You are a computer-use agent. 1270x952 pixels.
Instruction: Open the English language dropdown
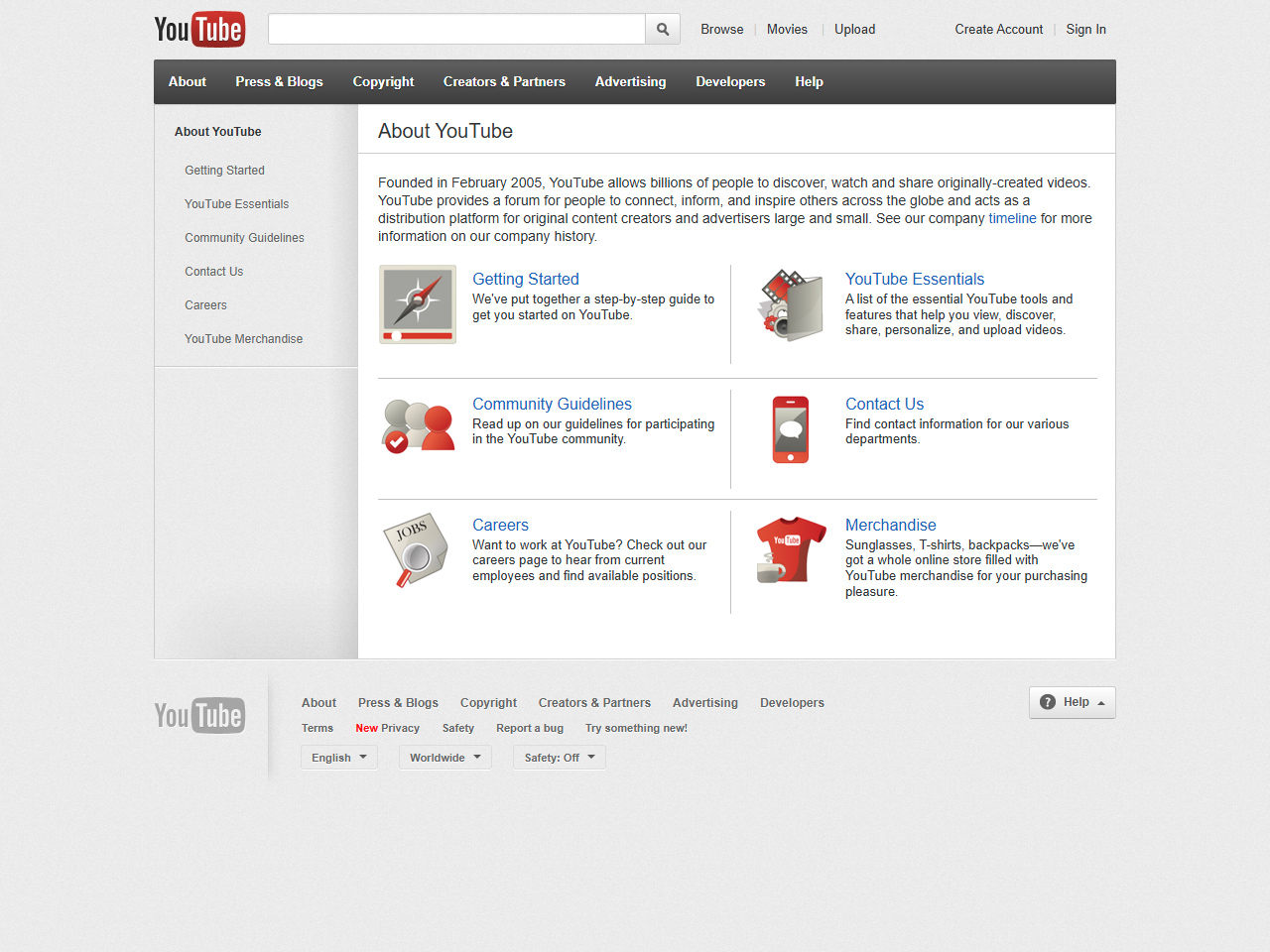click(x=339, y=758)
